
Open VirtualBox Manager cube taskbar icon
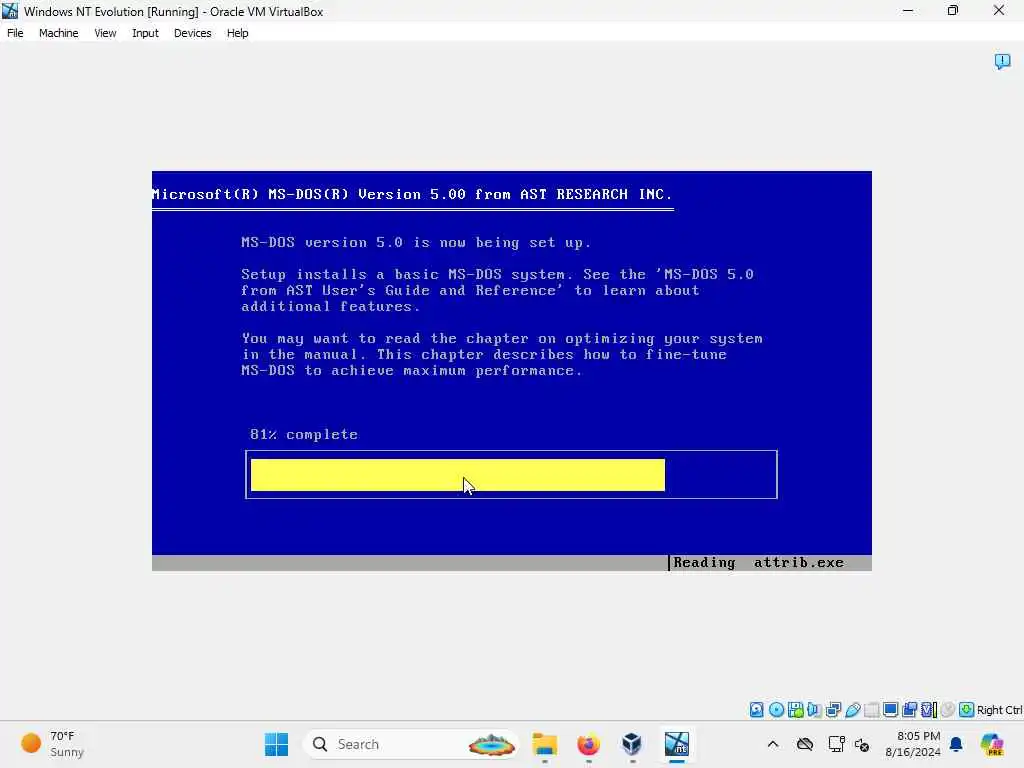[632, 744]
